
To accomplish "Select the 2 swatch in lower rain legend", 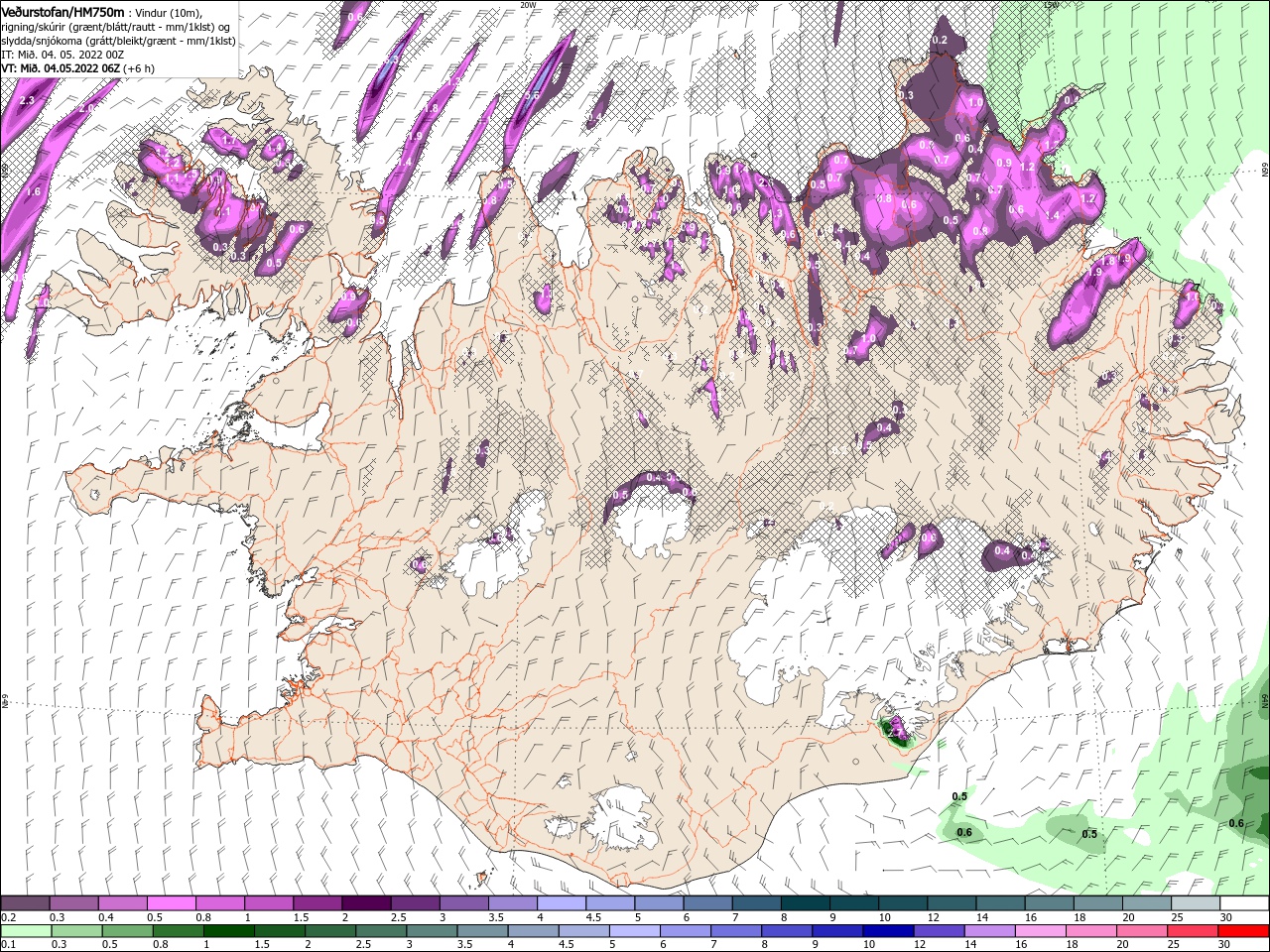I will [330, 931].
